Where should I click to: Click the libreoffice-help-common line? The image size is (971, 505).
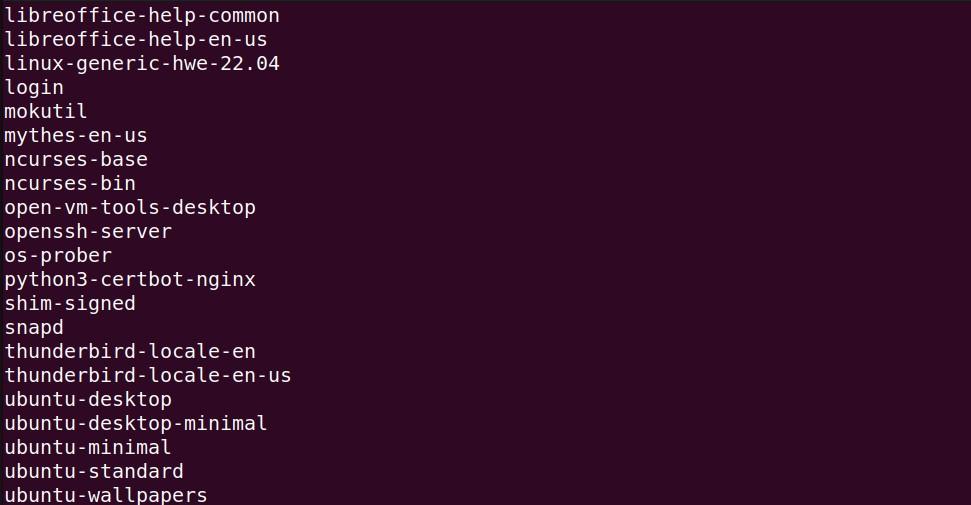(x=142, y=16)
